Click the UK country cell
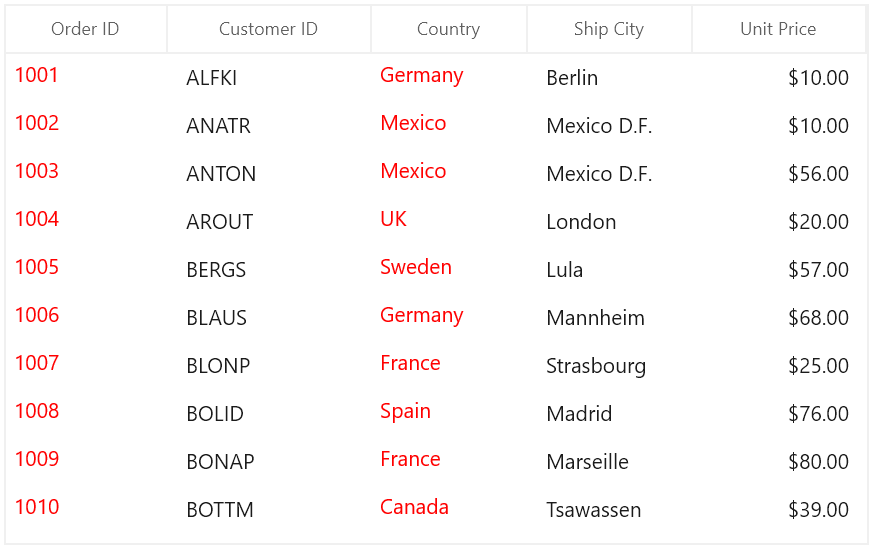This screenshot has width=873, height=549. 449,222
